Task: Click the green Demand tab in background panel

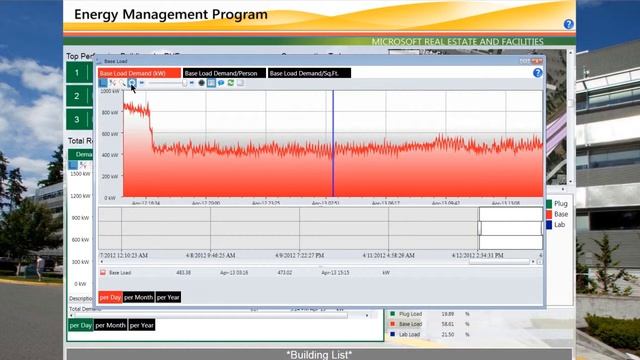Action: (x=80, y=154)
